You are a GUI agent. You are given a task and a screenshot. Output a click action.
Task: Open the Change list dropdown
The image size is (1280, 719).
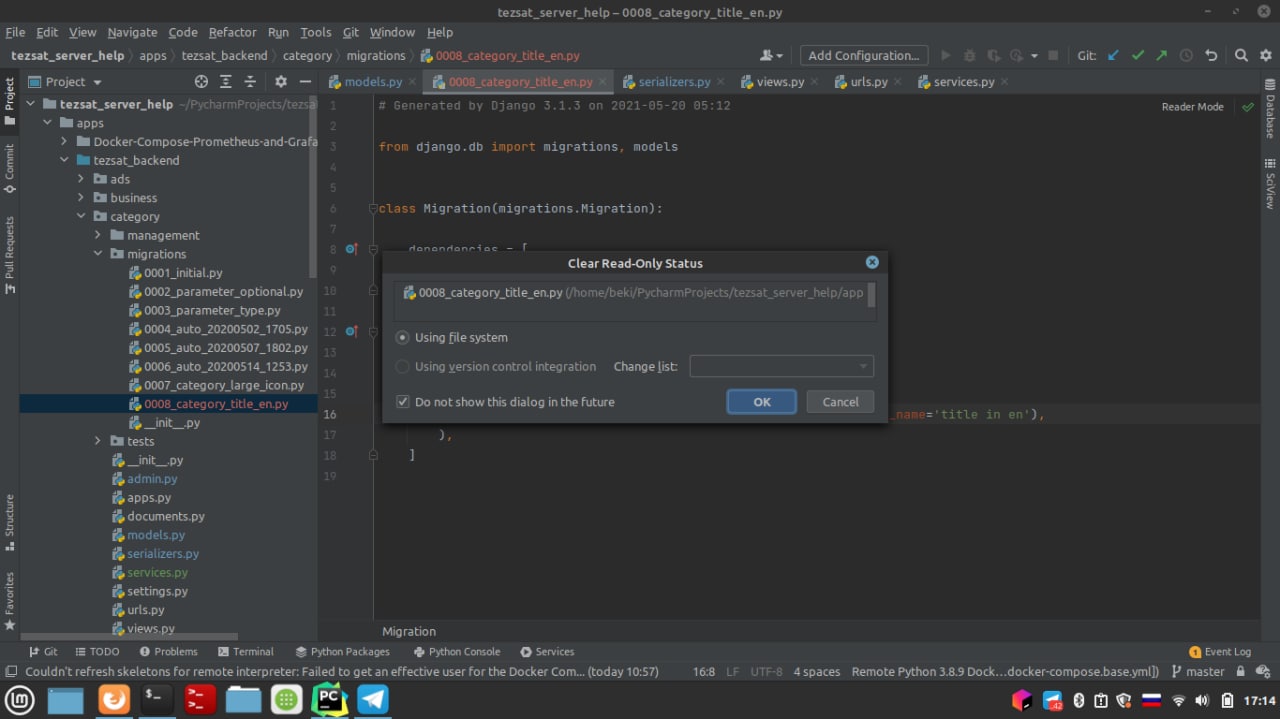(x=781, y=367)
